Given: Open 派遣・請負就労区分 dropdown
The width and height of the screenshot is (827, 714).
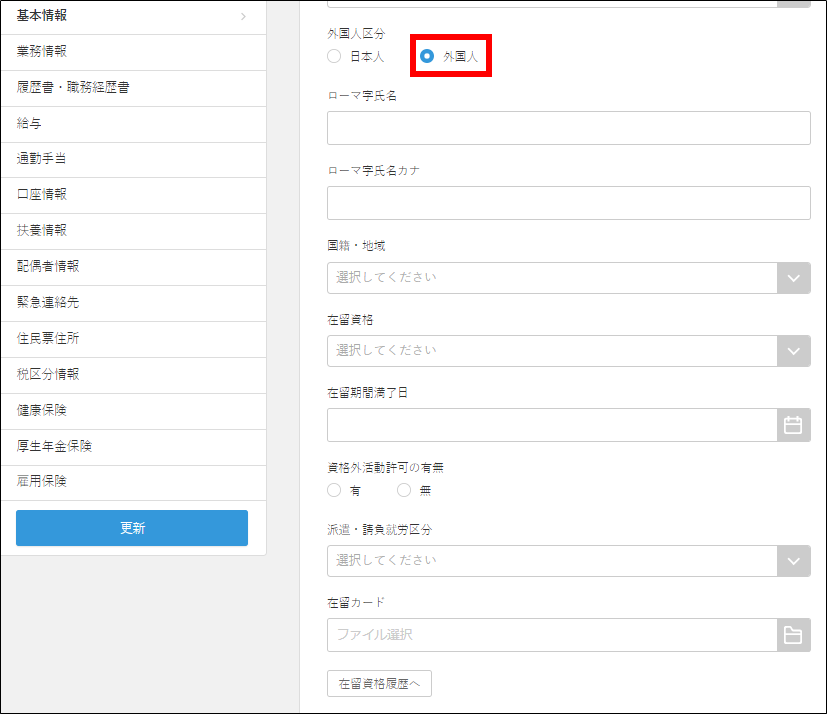Looking at the screenshot, I should 568,560.
